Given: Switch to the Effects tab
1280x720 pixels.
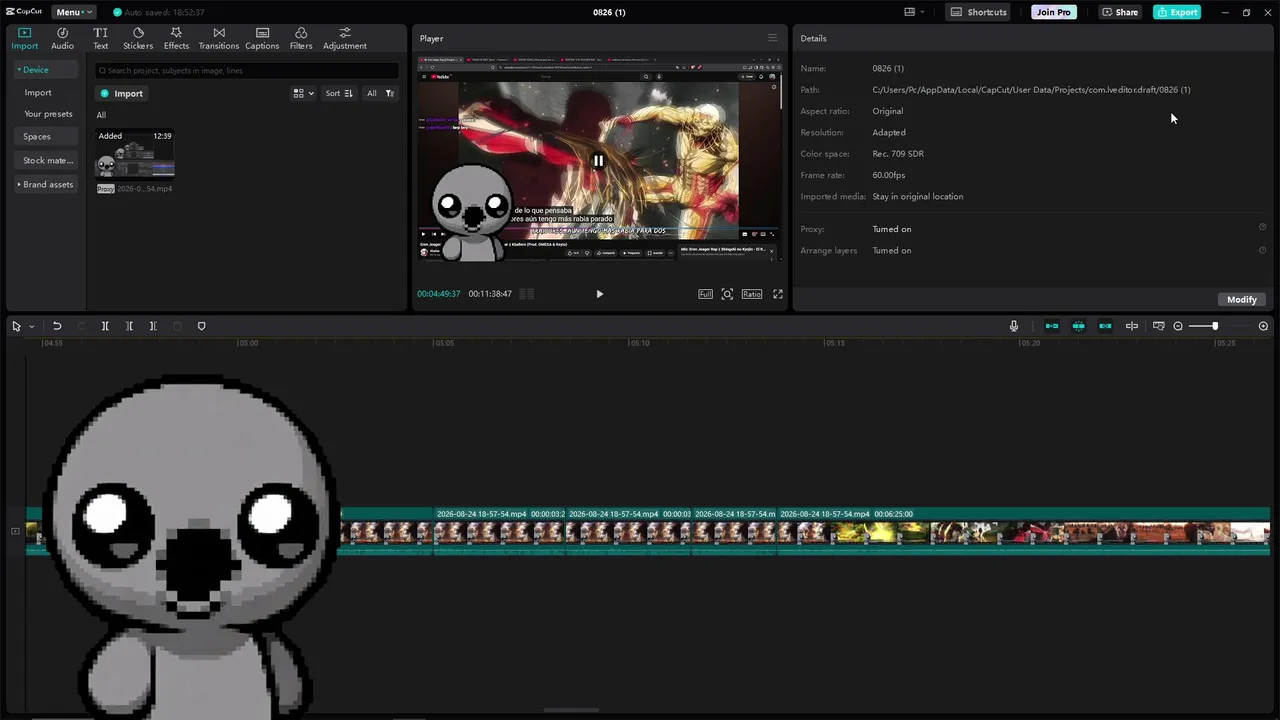Looking at the screenshot, I should coord(176,39).
